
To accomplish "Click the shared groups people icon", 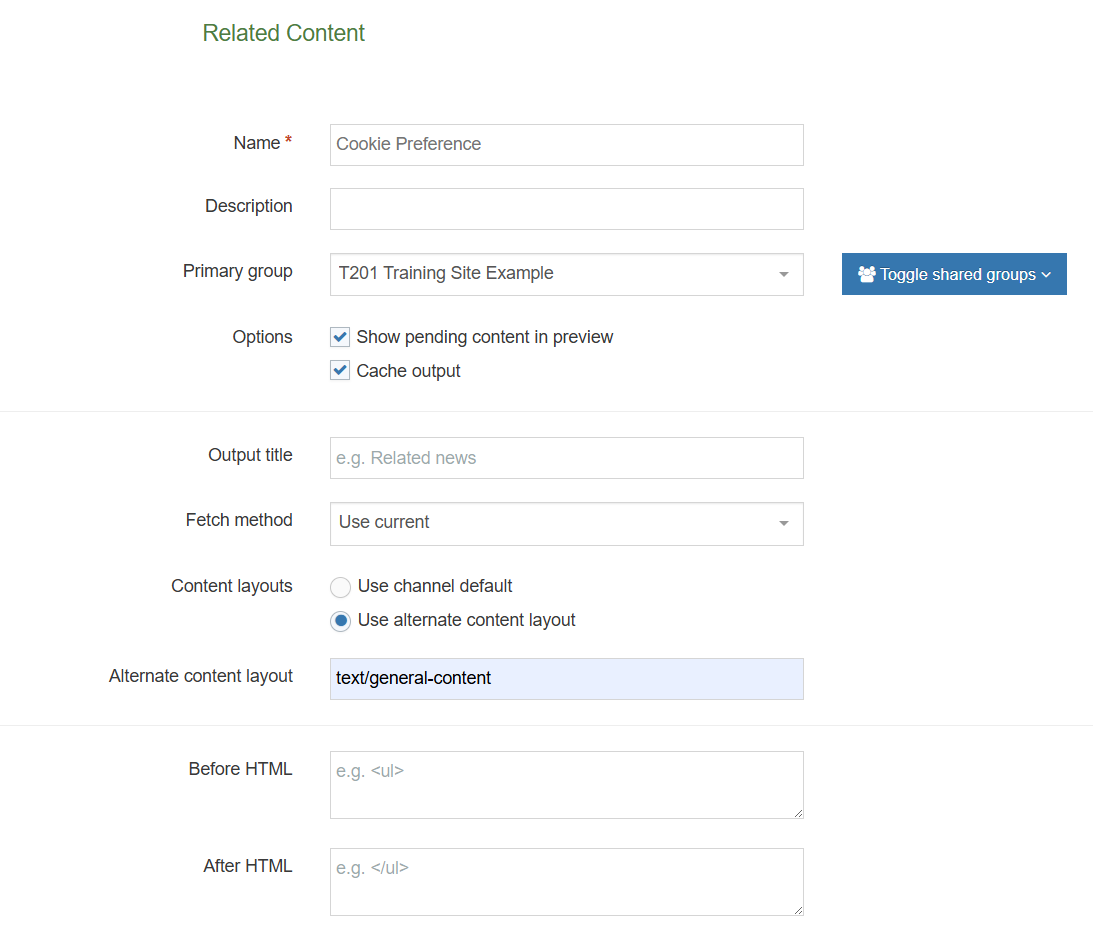I will click(x=866, y=274).
